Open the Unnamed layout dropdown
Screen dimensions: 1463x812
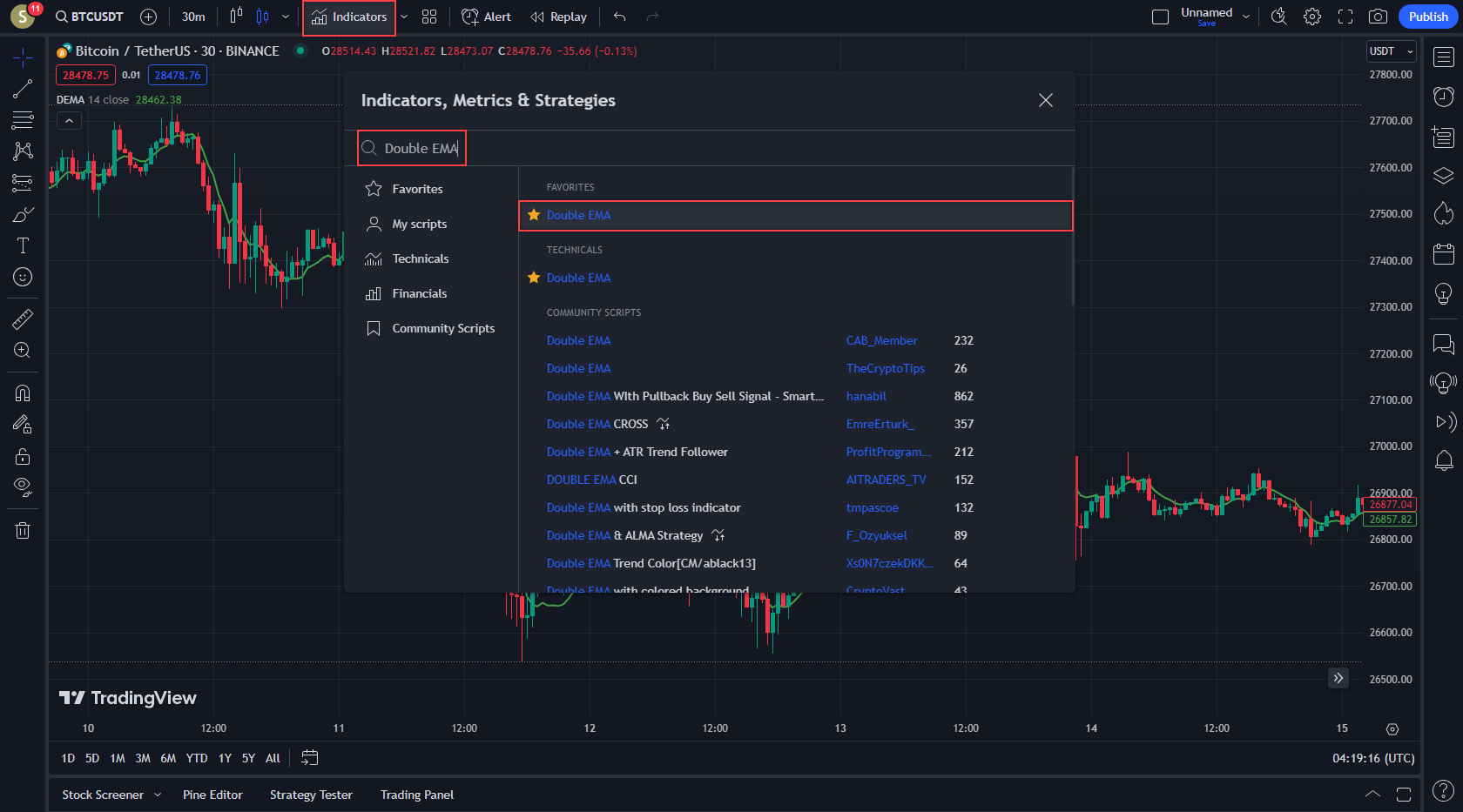click(1245, 15)
